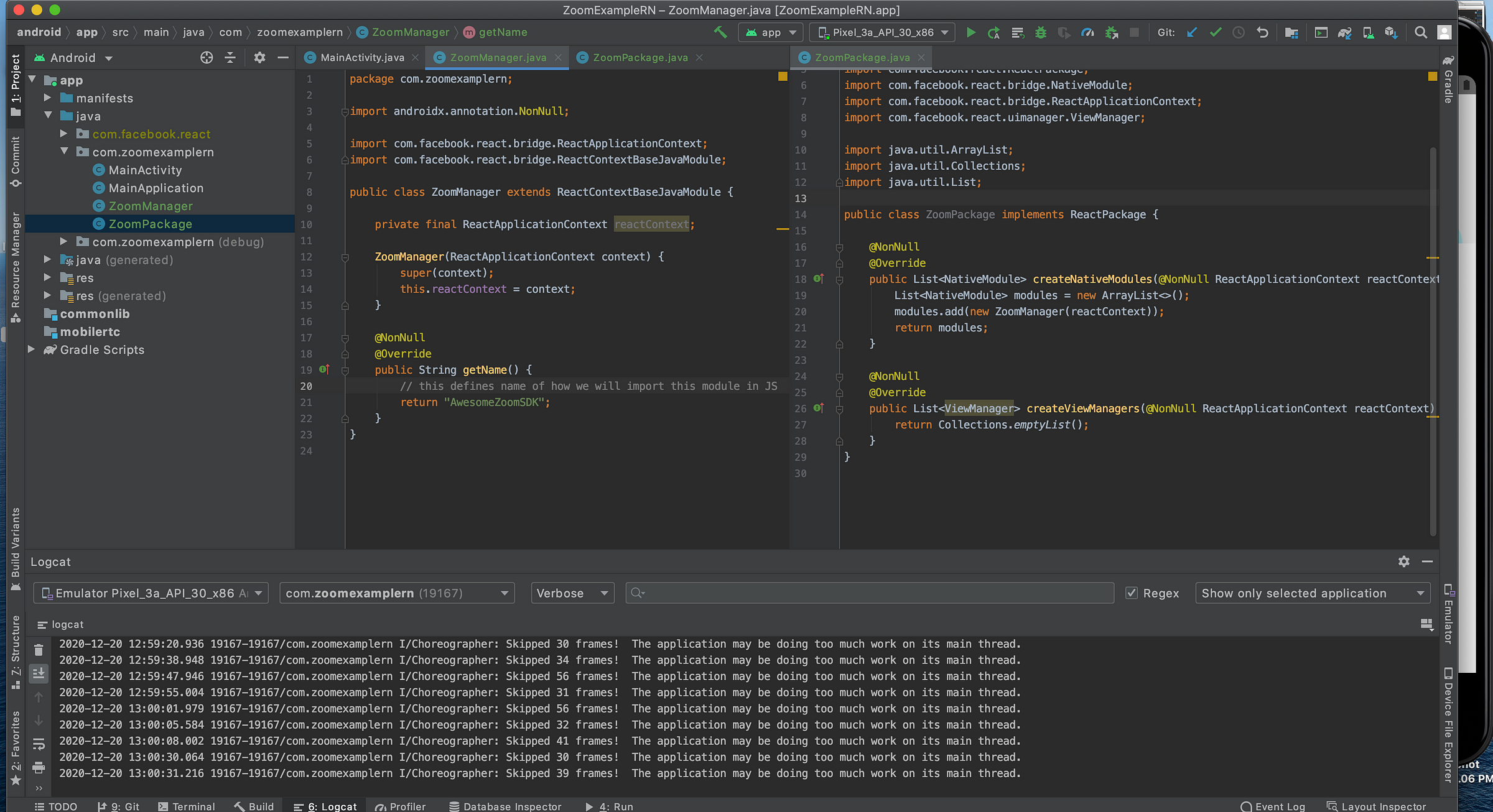Viewport: 1493px width, 812px height.
Task: Toggle soft-wrap in logcat sidebar
Action: click(x=39, y=744)
